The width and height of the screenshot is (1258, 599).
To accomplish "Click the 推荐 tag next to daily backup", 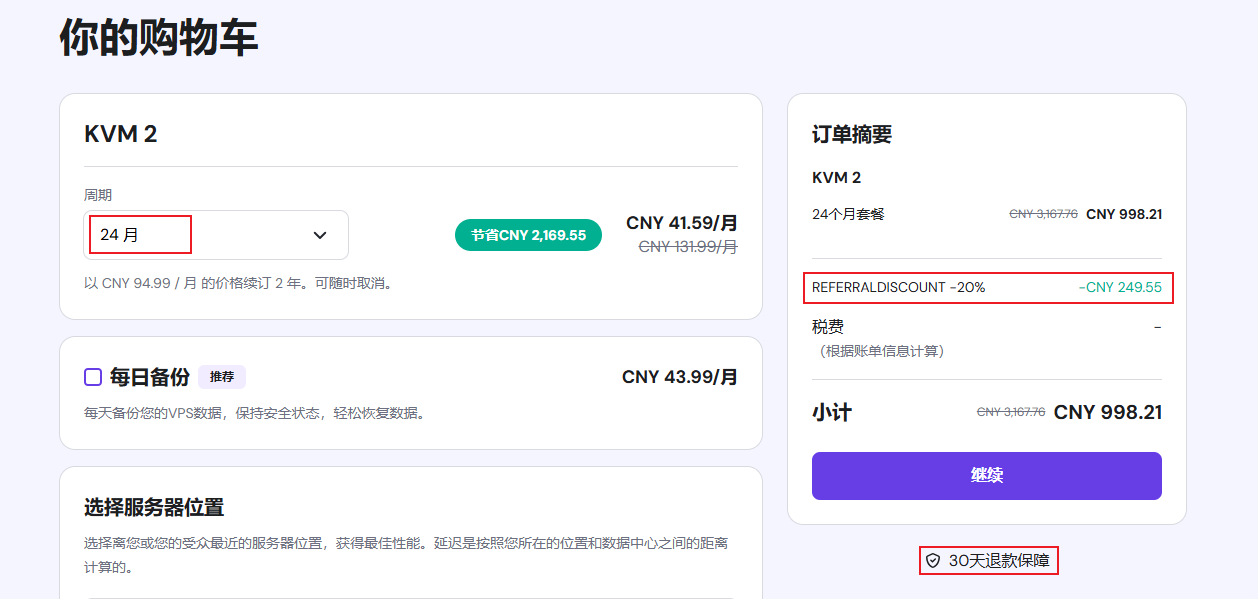I will coord(222,377).
